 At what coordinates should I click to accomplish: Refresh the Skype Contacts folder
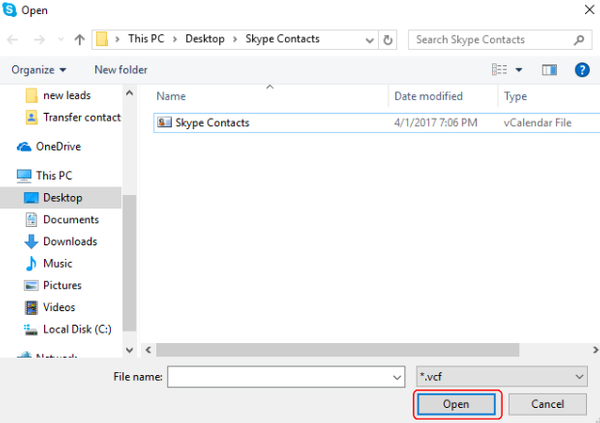(388, 40)
